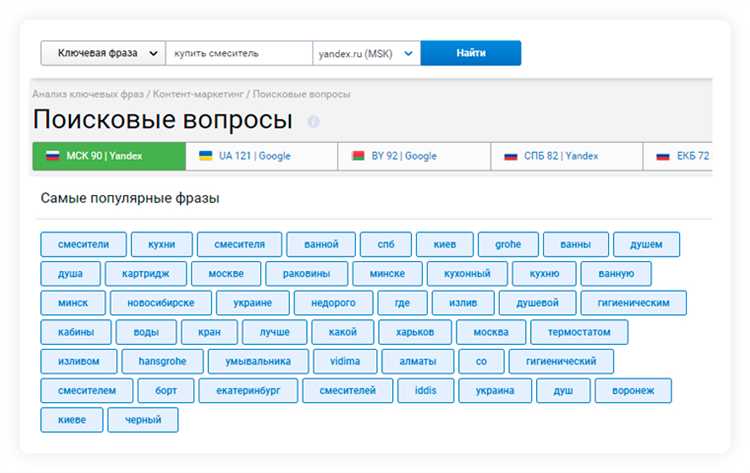Select the гигиеническим phrase tag
The height and width of the screenshot is (473, 750).
pyautogui.click(x=633, y=303)
